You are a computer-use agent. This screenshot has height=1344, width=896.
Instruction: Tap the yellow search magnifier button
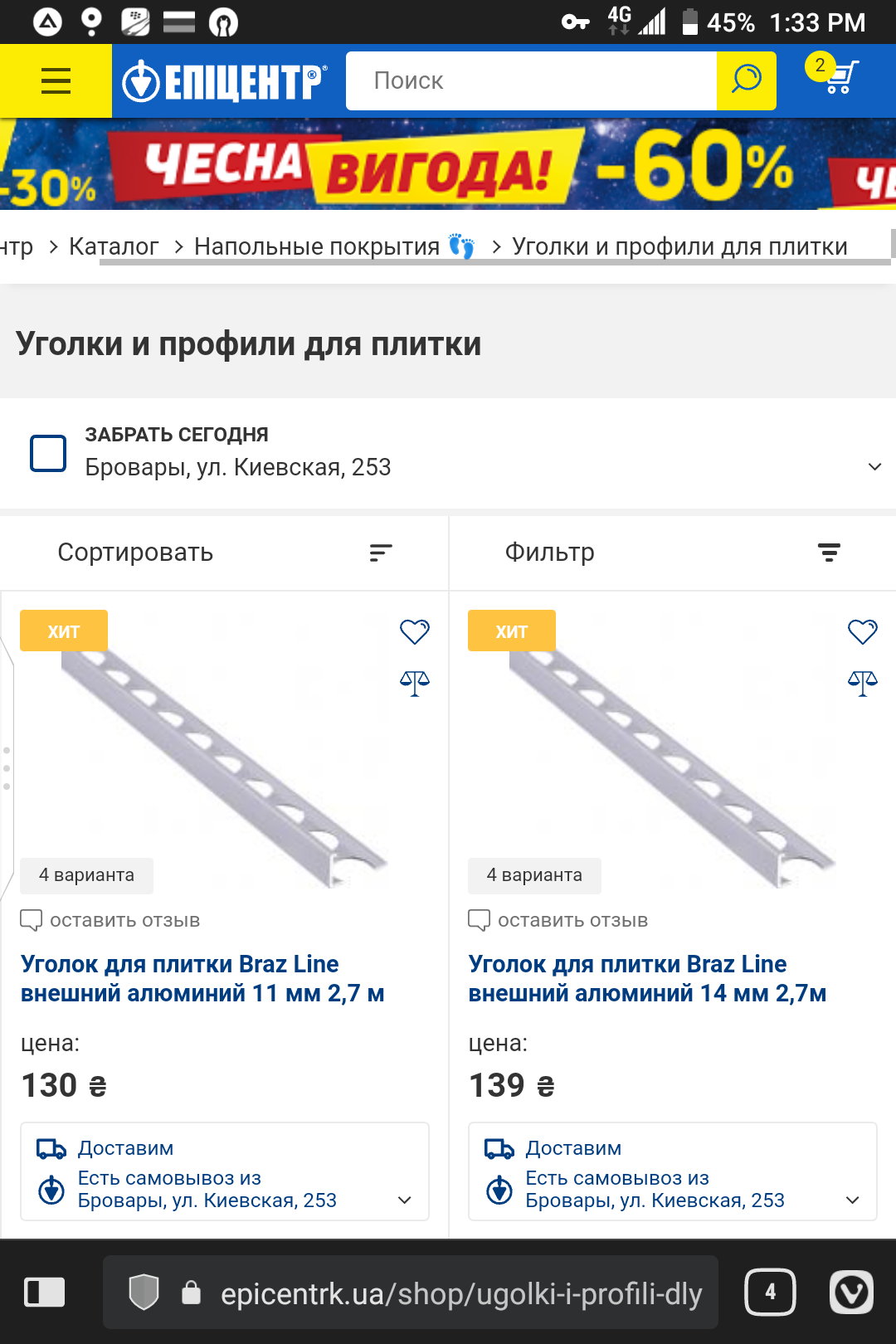tap(746, 80)
